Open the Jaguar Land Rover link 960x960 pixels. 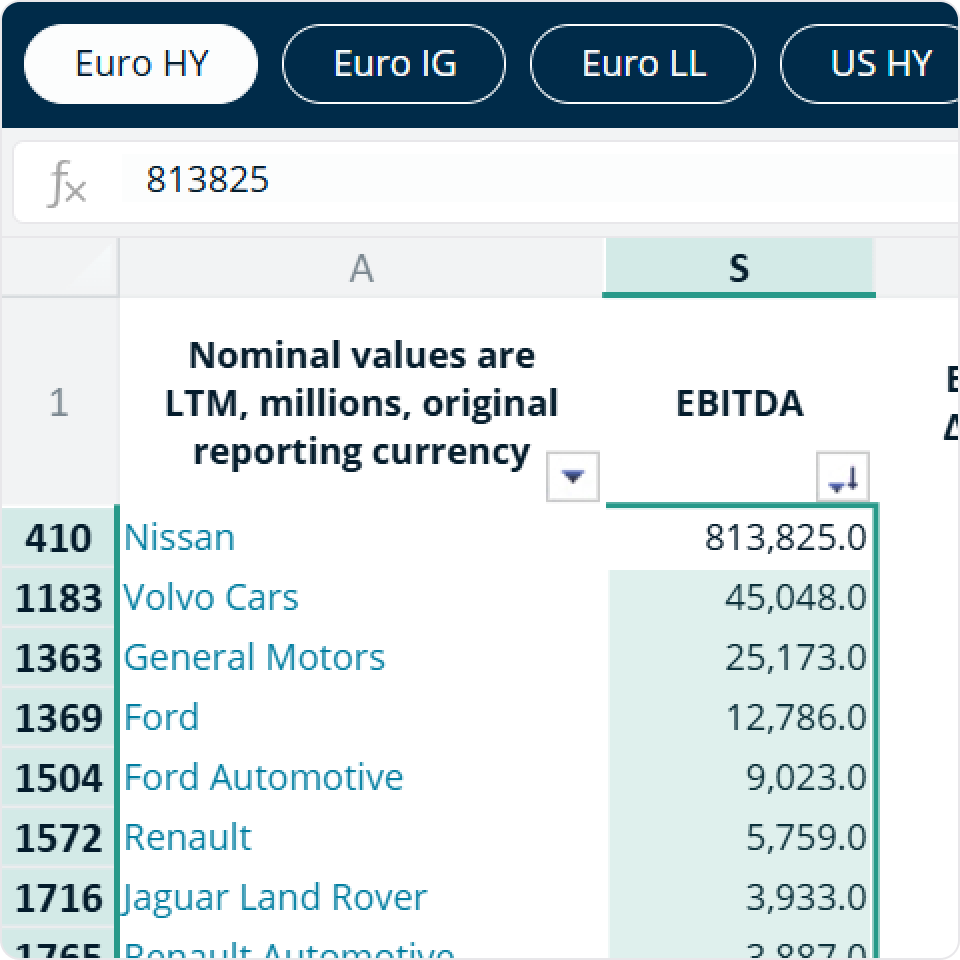coord(275,898)
